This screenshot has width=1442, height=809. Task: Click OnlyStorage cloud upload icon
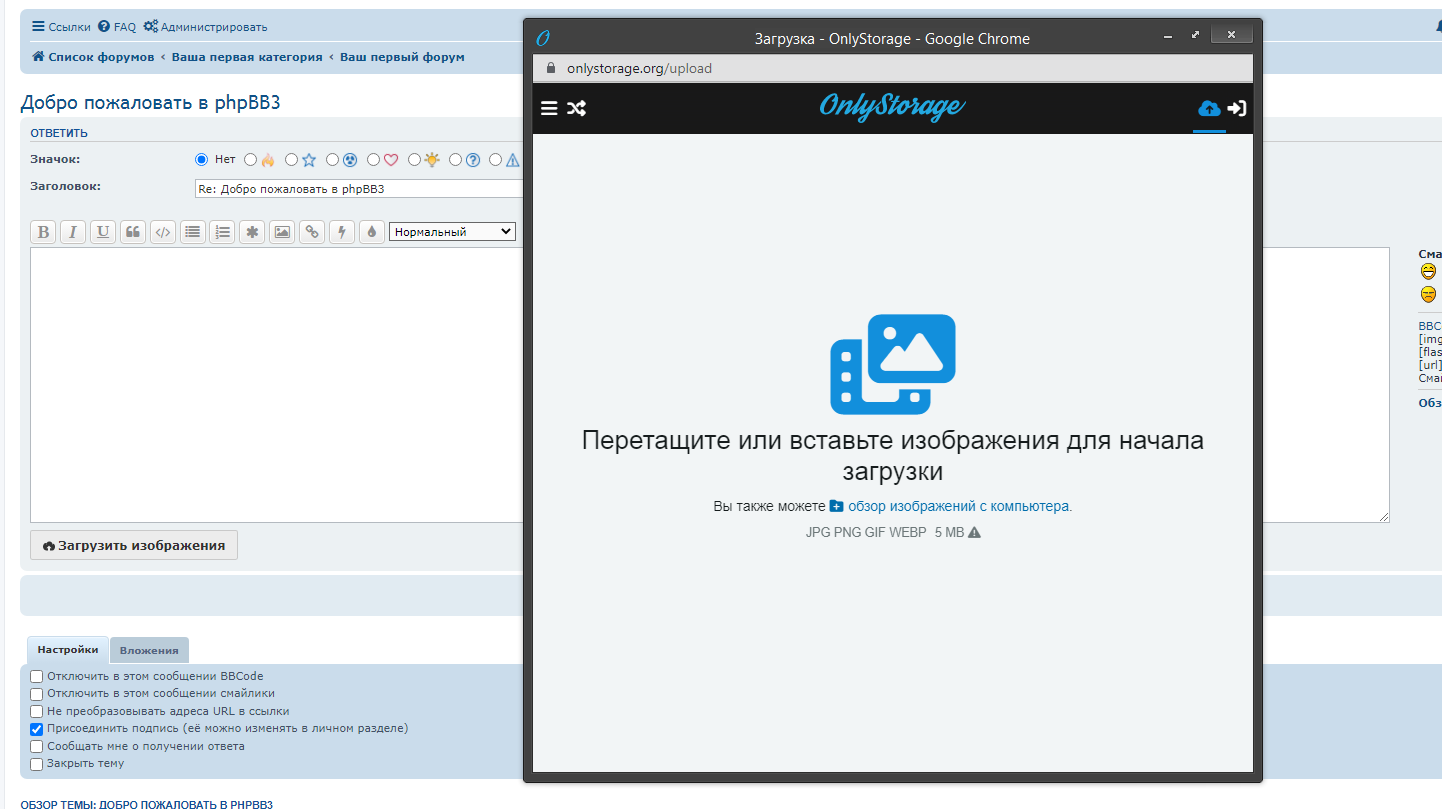pyautogui.click(x=1209, y=108)
